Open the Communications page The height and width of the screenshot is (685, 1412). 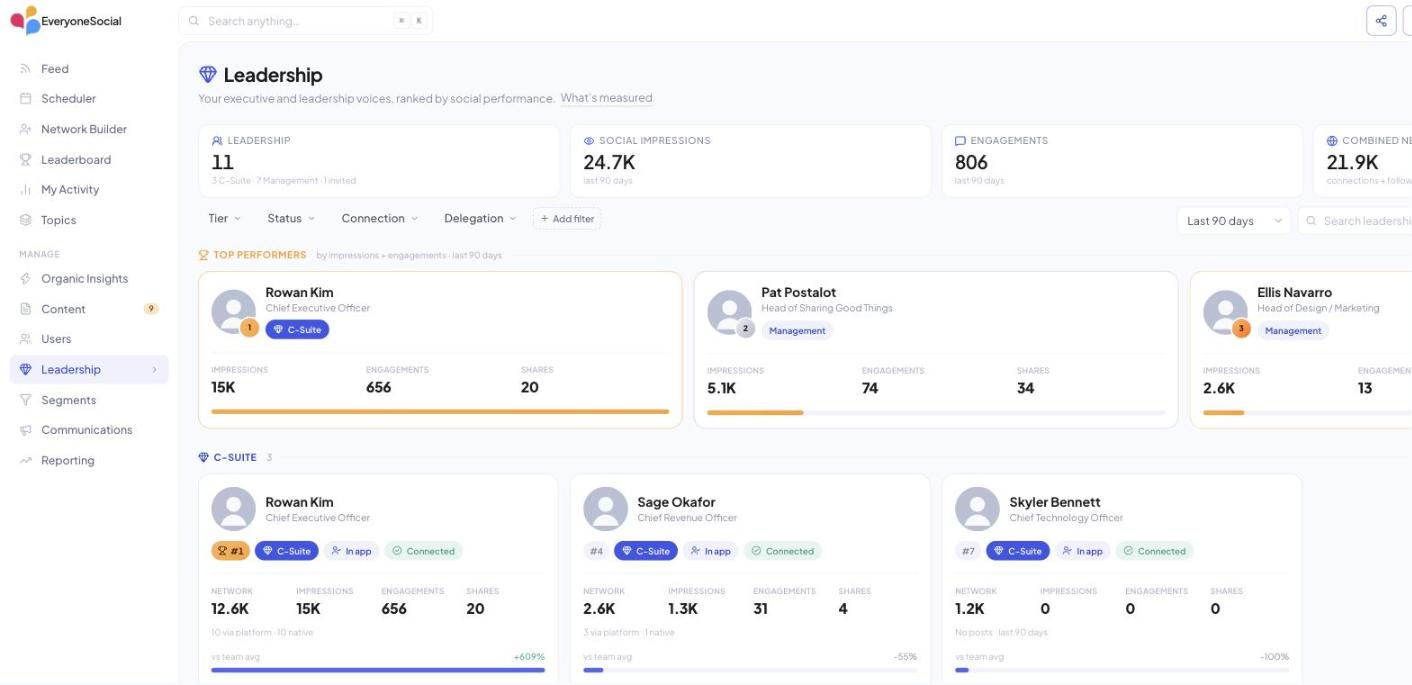[x=88, y=430]
